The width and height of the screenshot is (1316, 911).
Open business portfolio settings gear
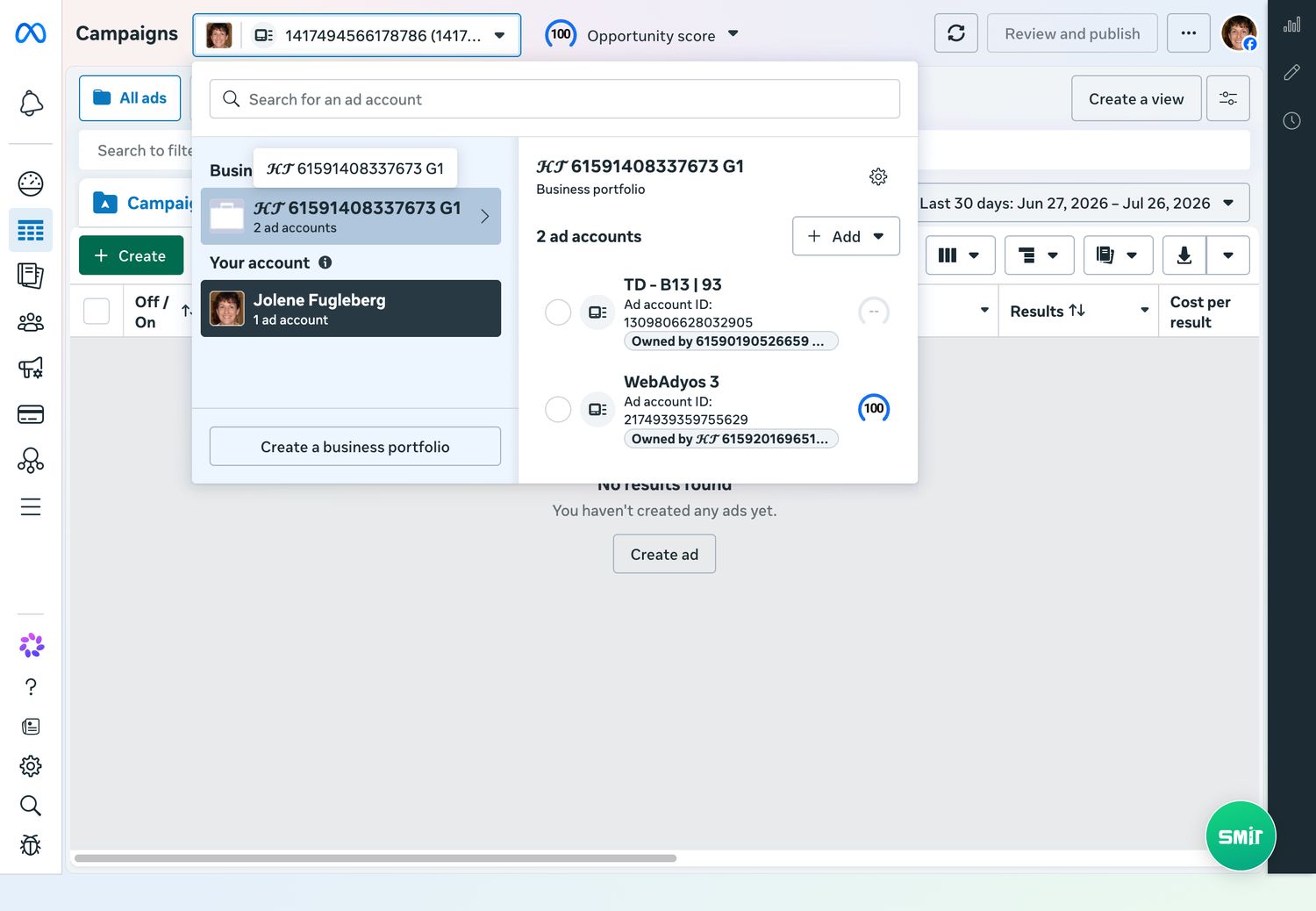pos(878,177)
